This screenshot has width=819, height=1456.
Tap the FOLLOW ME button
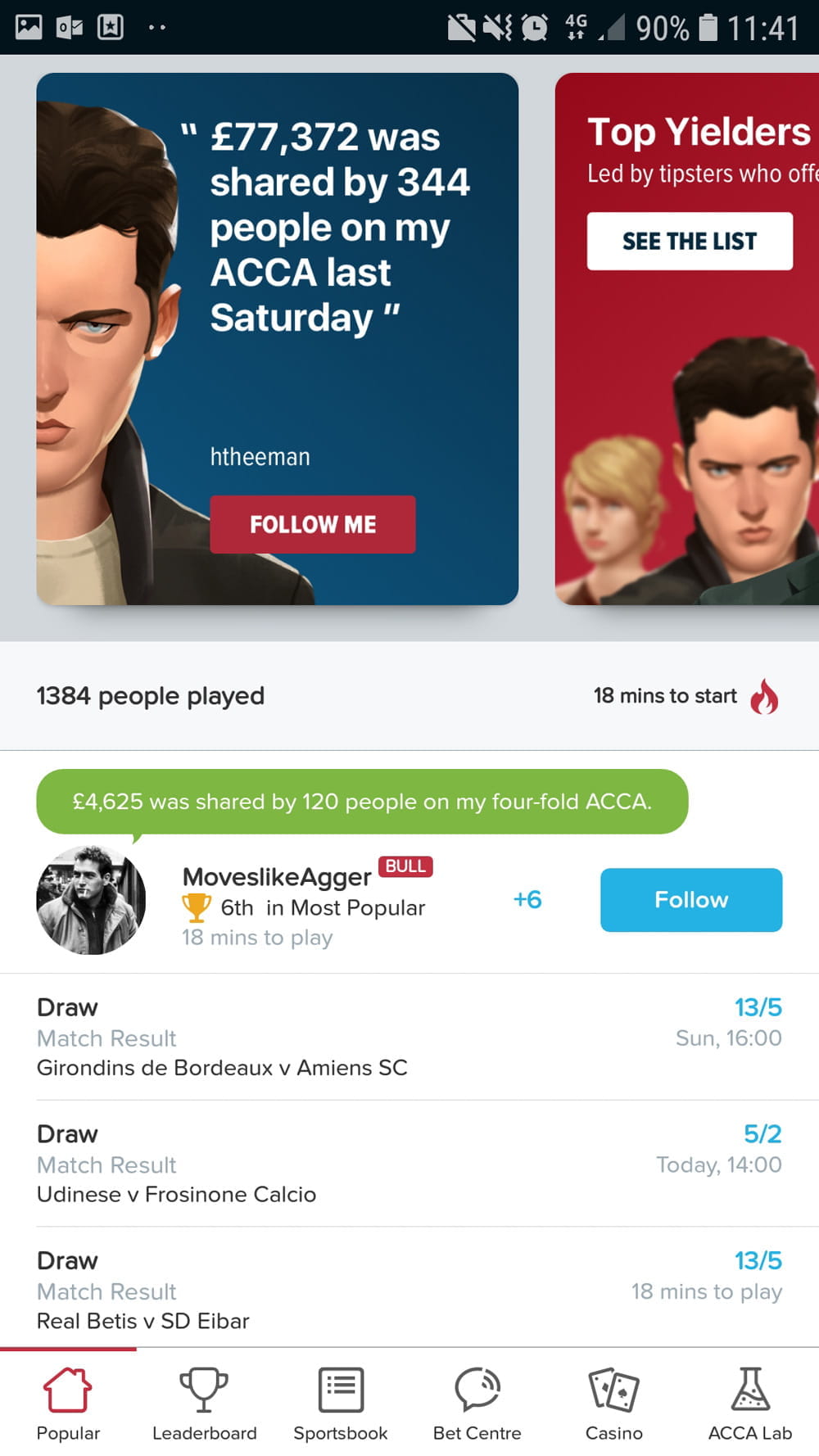pos(313,524)
